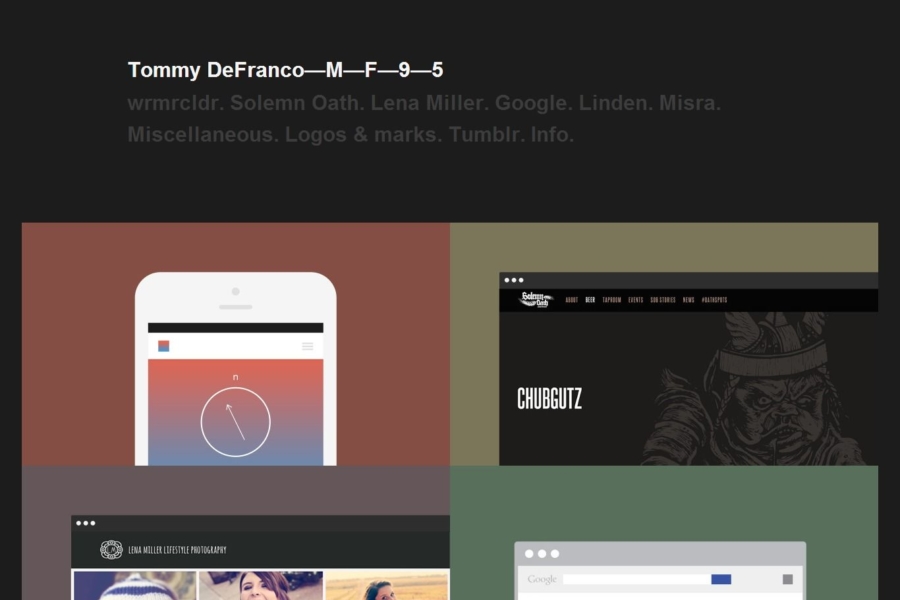900x600 pixels.
Task: Click the Tommy DeFranco site title
Action: pos(285,70)
